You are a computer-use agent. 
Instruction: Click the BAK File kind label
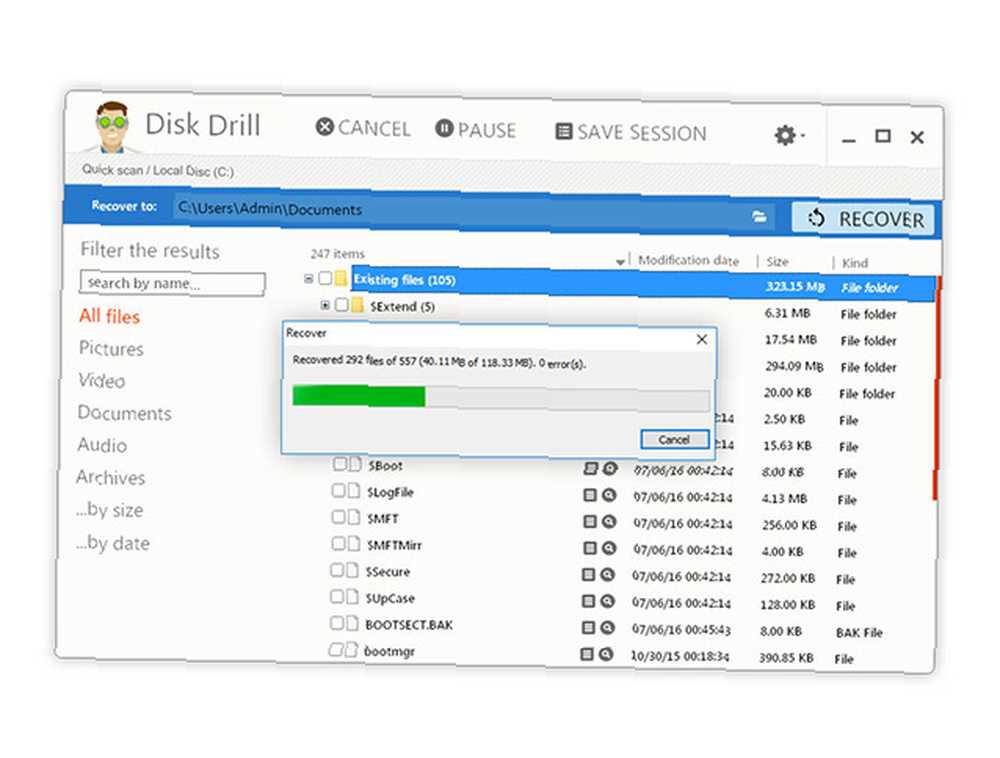click(x=859, y=632)
